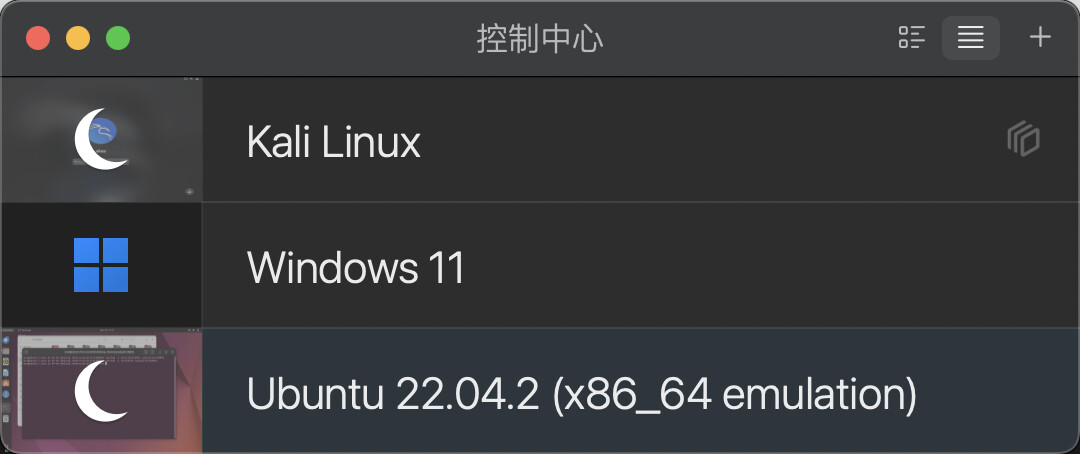Click the status icons atop Kali preview
This screenshot has height=454, width=1080.
(191, 79)
